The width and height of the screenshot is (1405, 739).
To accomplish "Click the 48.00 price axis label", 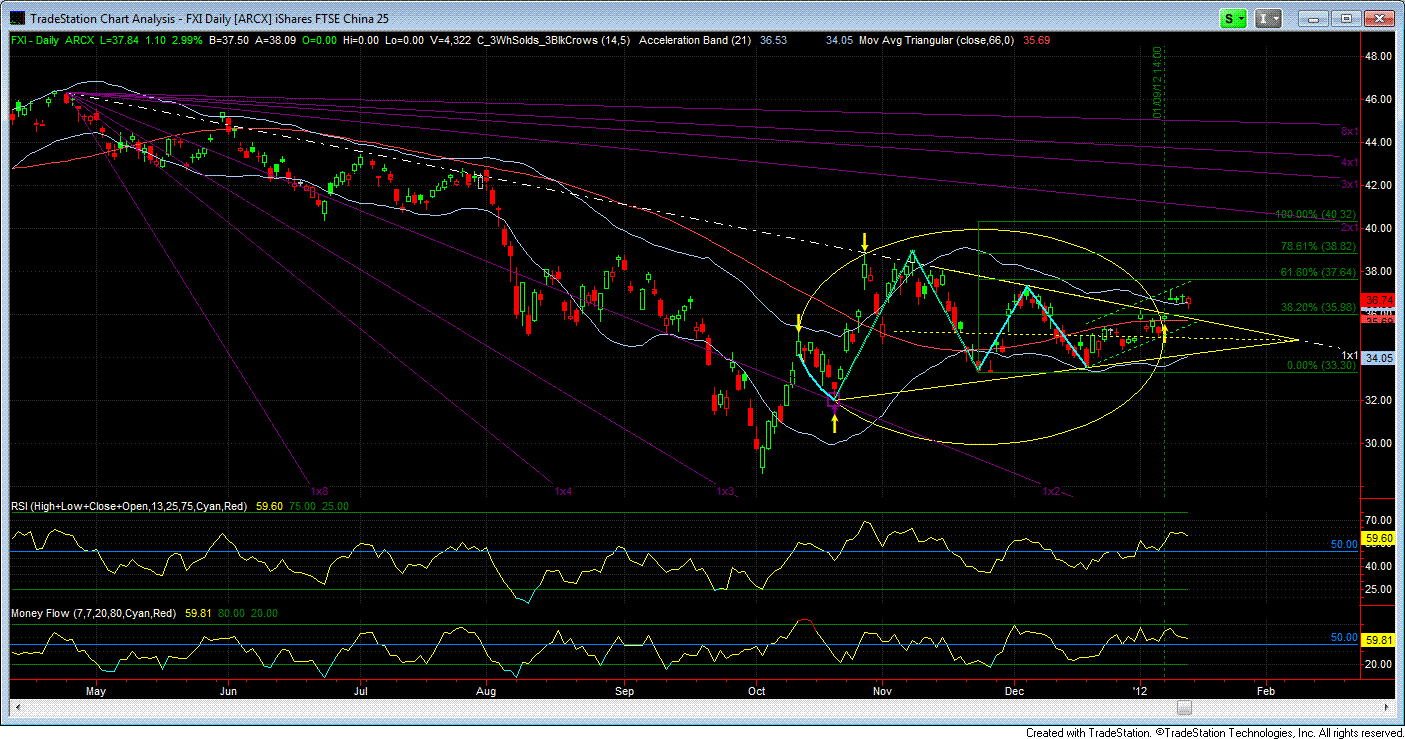I will click(x=1380, y=56).
